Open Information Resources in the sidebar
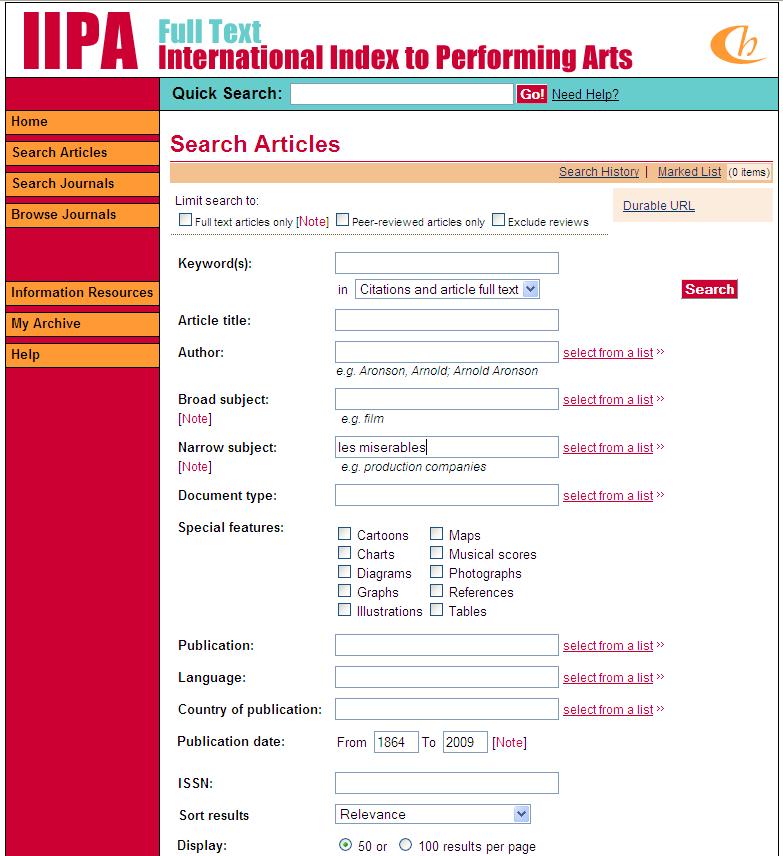The width and height of the screenshot is (783, 856). pos(82,293)
